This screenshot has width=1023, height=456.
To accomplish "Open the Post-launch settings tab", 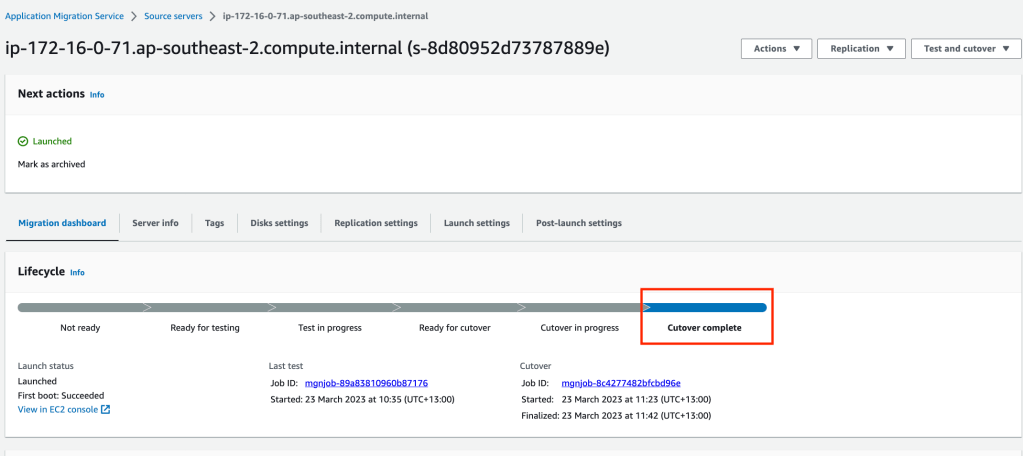I will tap(578, 223).
